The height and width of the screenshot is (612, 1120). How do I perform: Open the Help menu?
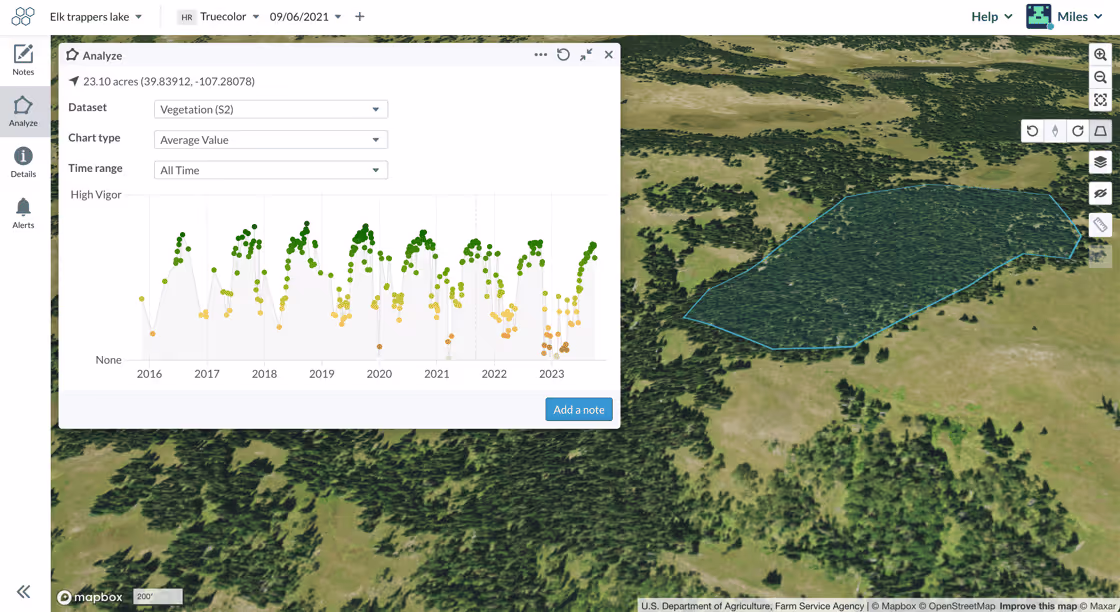[x=991, y=16]
